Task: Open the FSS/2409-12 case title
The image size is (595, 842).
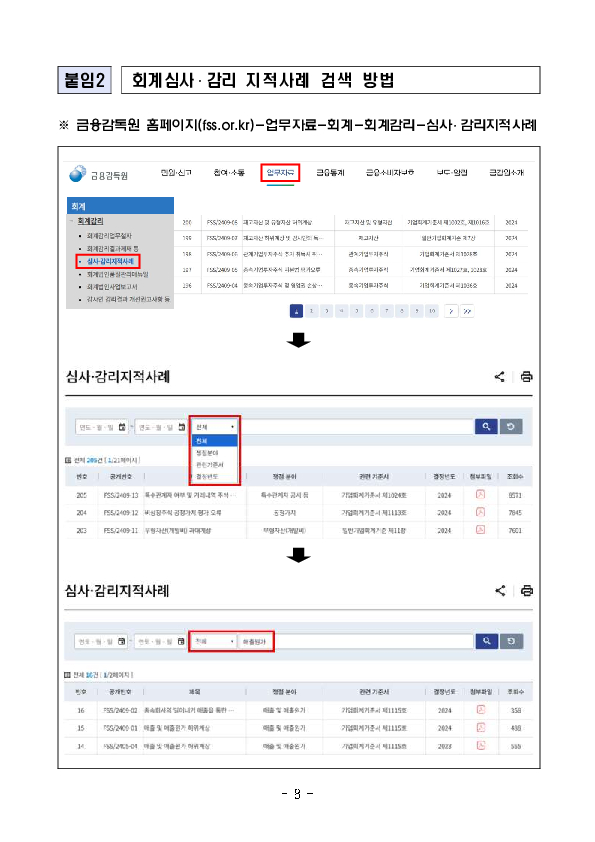Action: 183,513
